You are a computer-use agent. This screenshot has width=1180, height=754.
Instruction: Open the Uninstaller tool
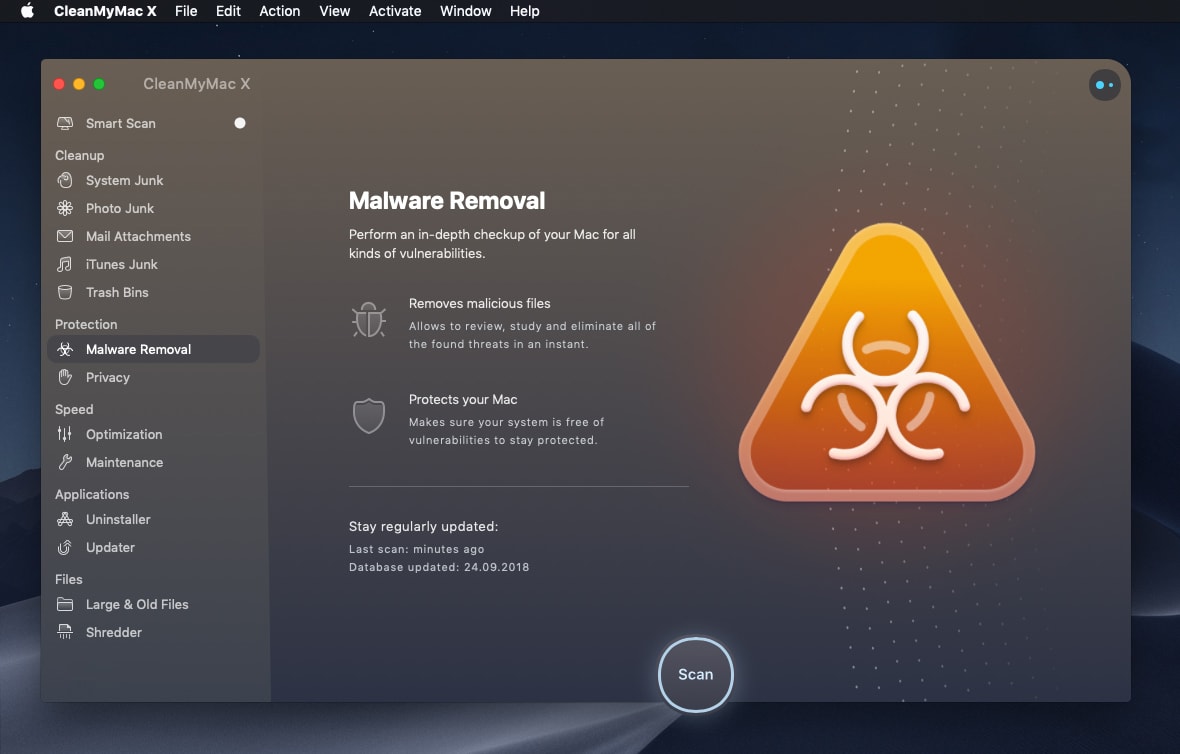click(119, 519)
